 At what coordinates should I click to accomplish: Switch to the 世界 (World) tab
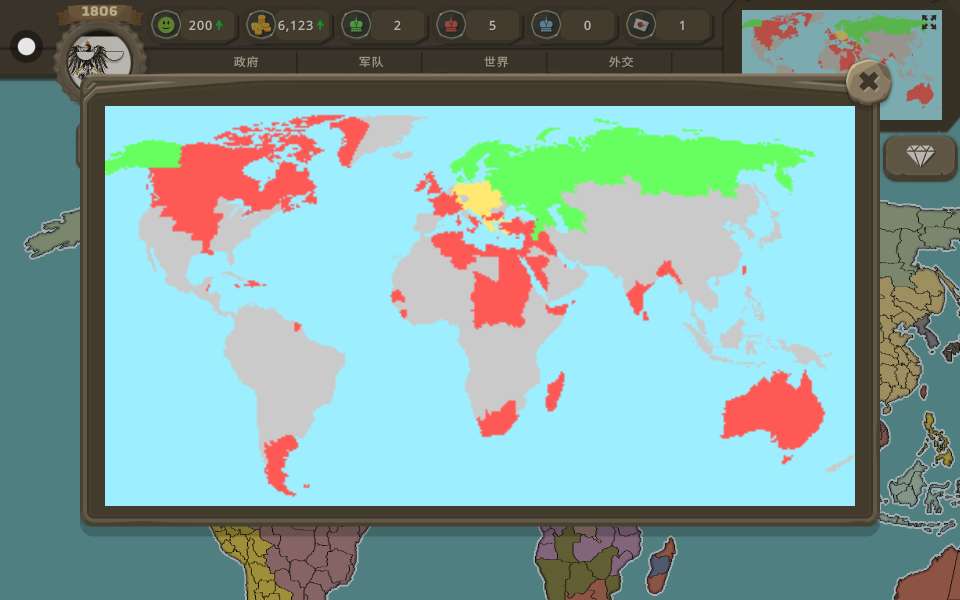[x=496, y=62]
